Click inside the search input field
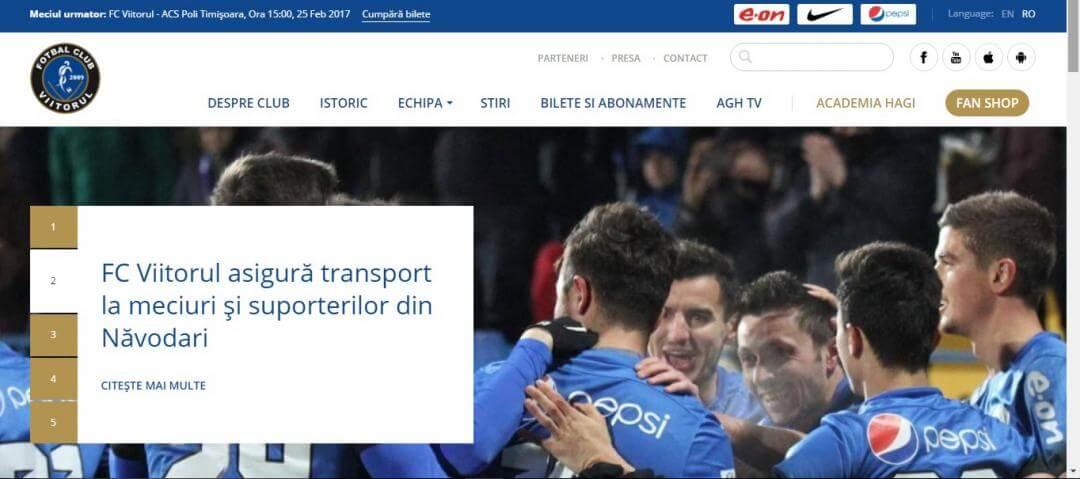Viewport: 1080px width, 479px height. pos(812,57)
